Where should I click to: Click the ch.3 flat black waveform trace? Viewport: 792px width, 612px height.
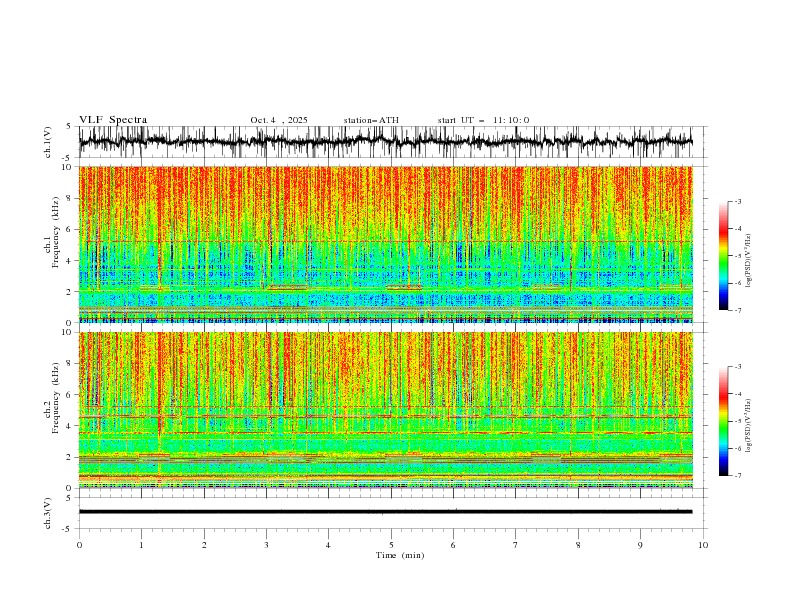point(386,512)
